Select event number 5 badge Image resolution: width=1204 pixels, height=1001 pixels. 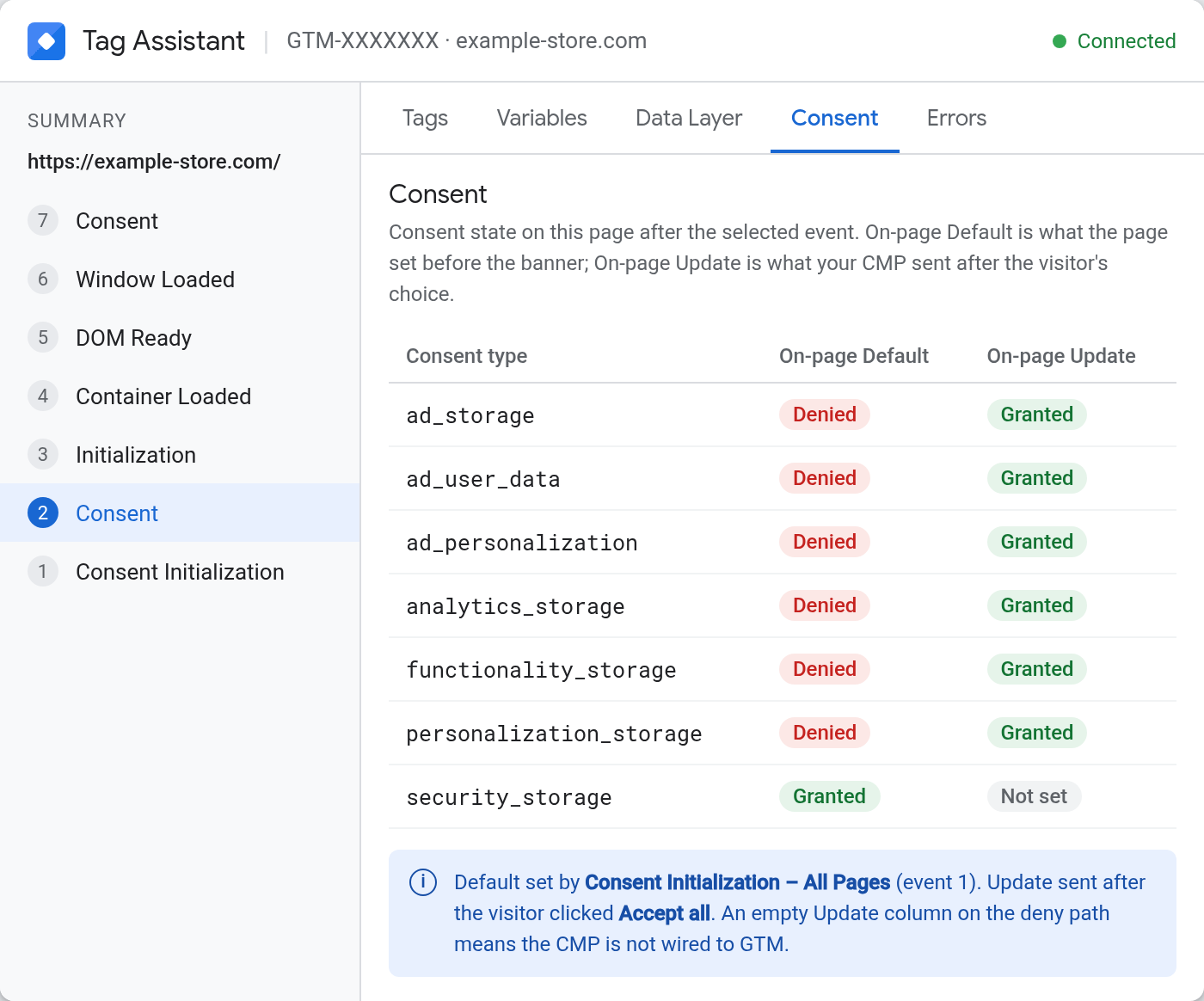click(43, 337)
